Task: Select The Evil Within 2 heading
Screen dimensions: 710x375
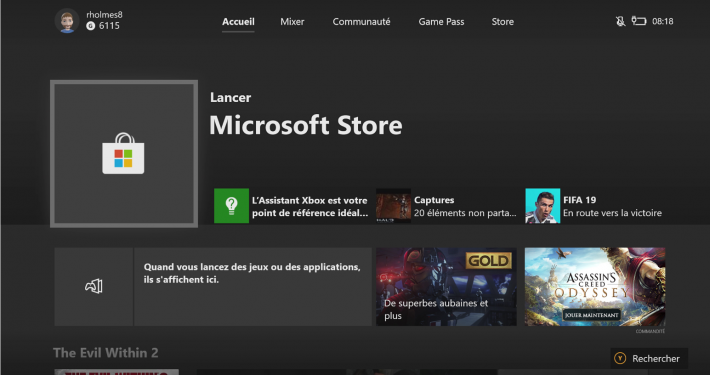Action: pos(106,353)
